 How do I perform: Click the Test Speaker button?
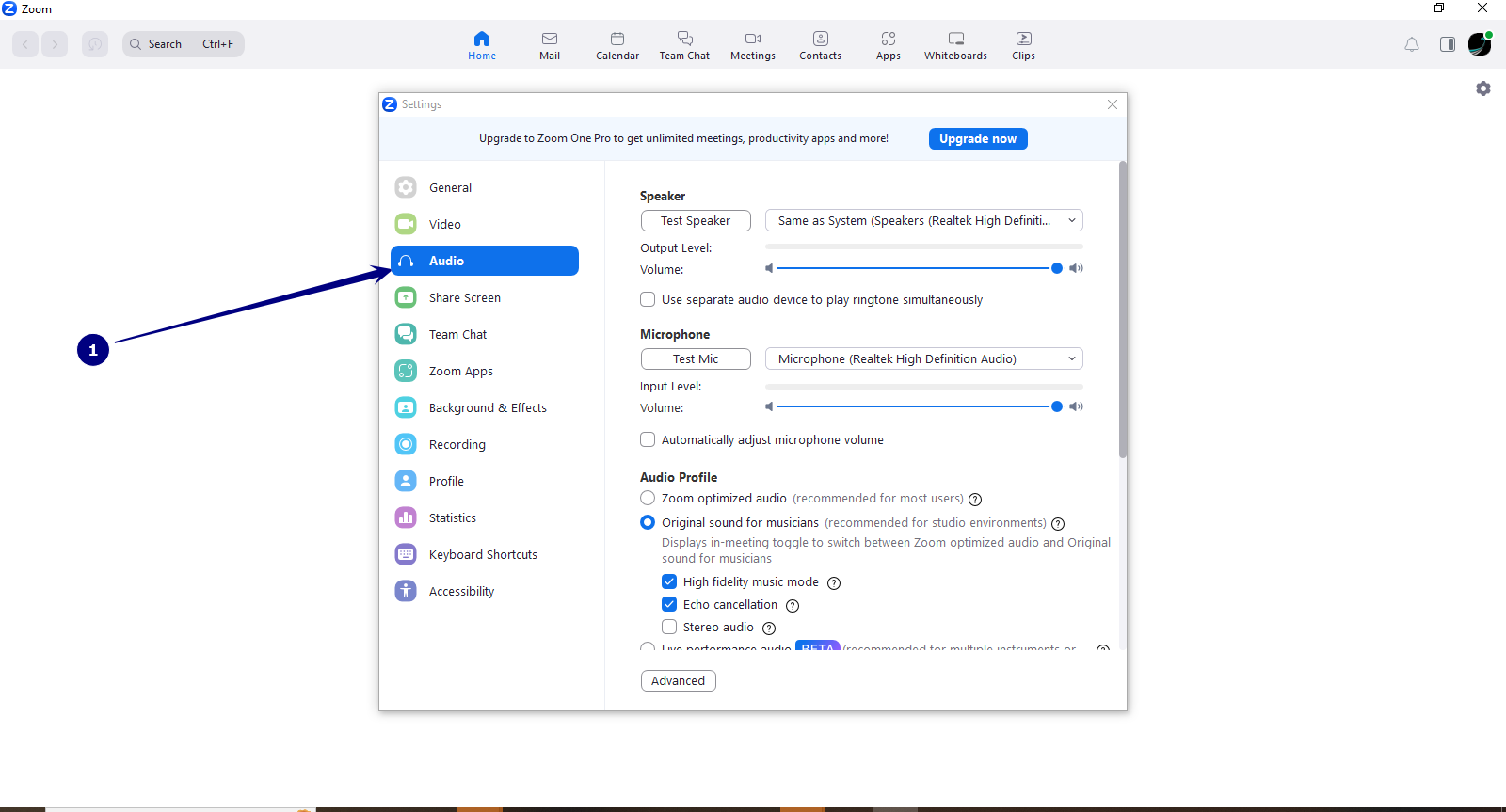[696, 220]
